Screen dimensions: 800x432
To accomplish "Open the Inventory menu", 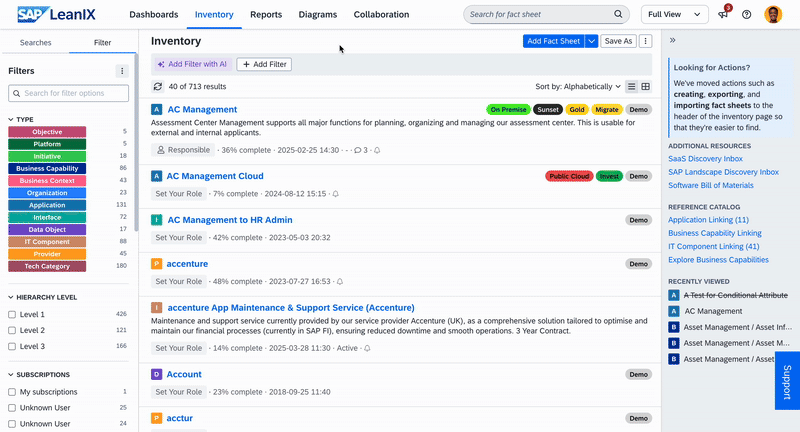I will 214,14.
